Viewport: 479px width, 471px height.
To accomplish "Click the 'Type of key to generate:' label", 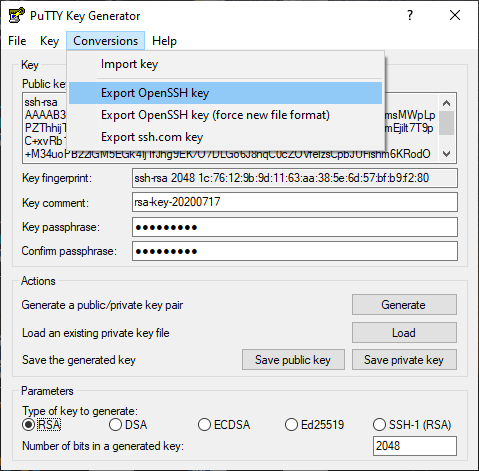I will [x=80, y=411].
